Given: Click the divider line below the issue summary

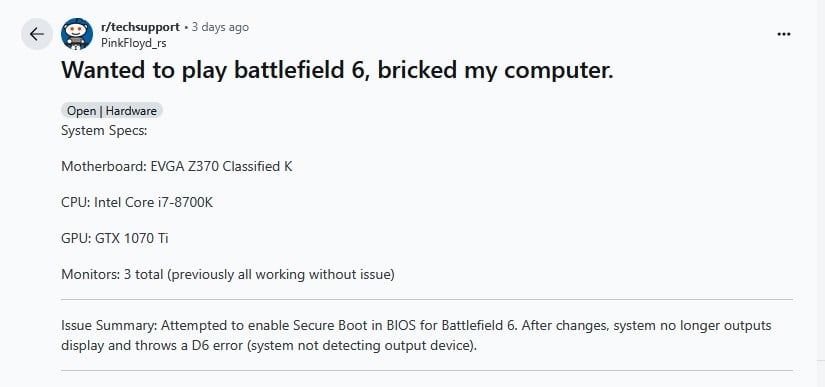Looking at the screenshot, I should click(427, 370).
